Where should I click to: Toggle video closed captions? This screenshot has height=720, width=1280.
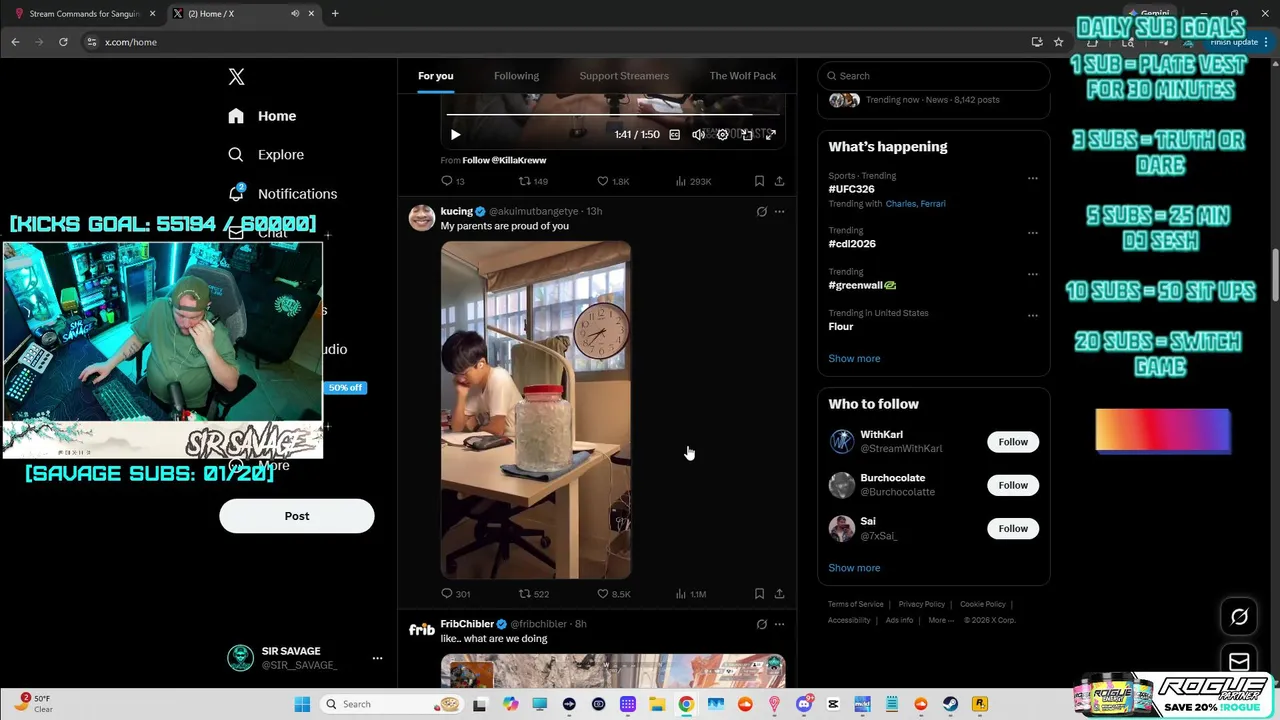(x=675, y=135)
